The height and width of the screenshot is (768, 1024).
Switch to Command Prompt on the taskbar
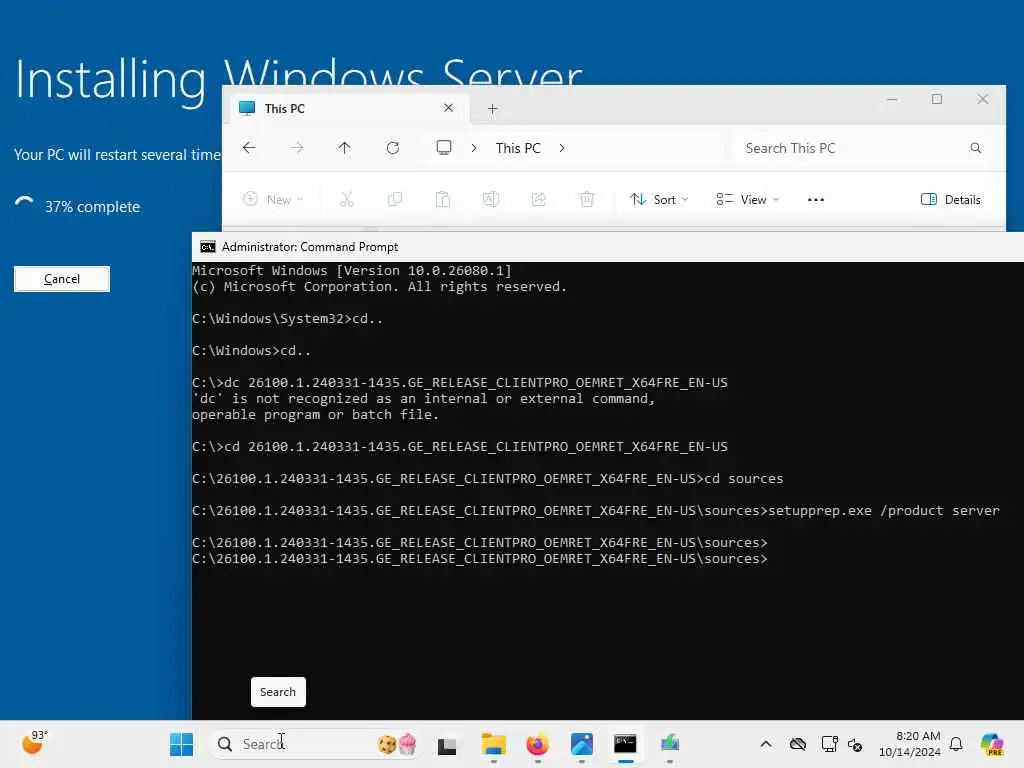coord(626,744)
